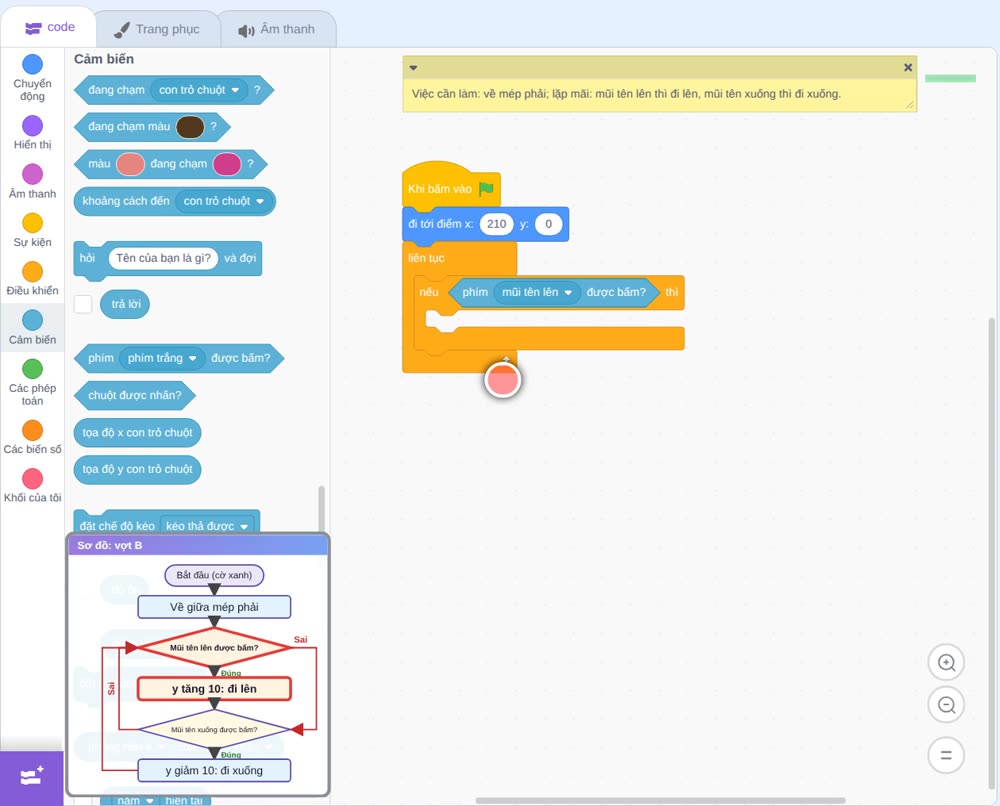Edit the Tên của bạn là gì? text field

pos(163,258)
